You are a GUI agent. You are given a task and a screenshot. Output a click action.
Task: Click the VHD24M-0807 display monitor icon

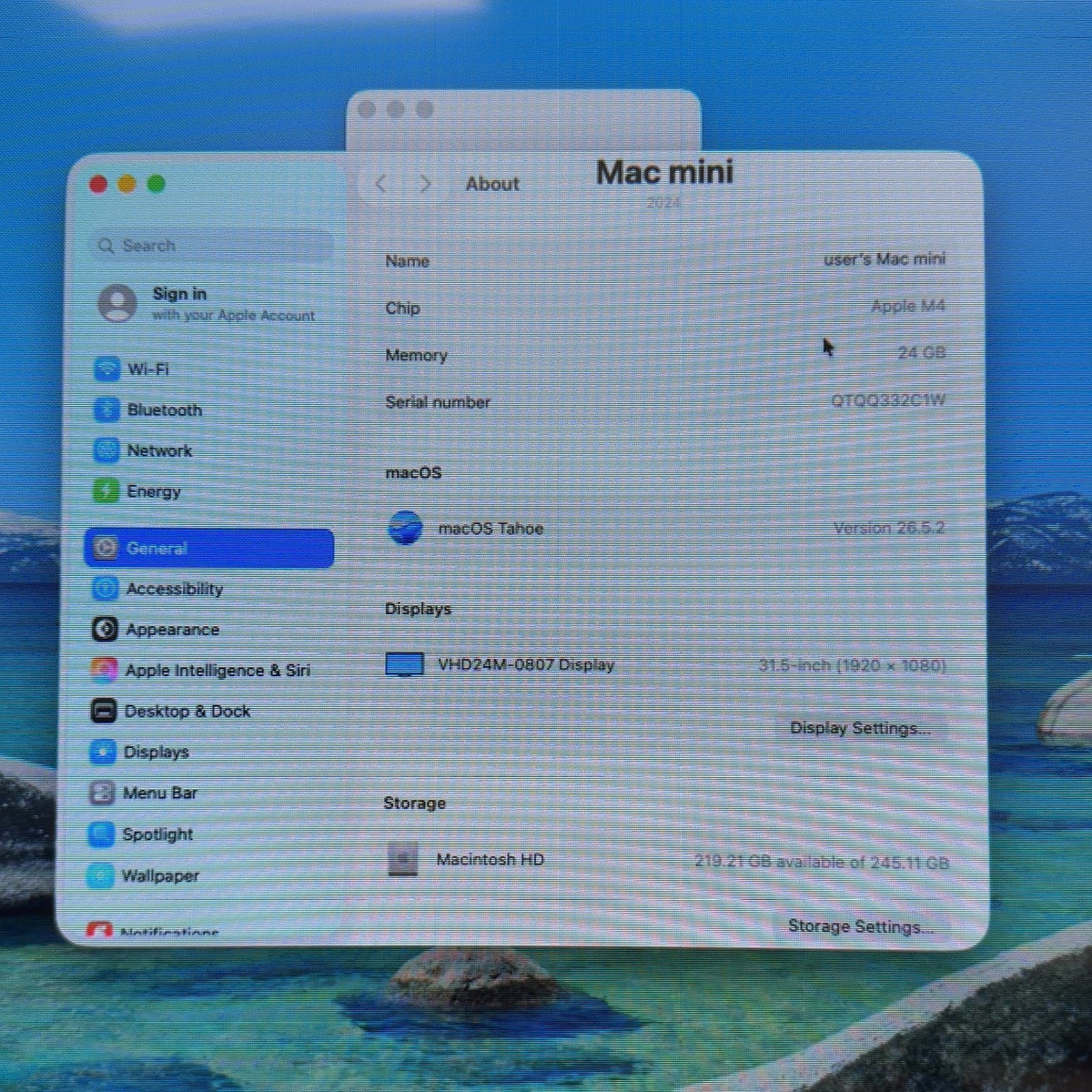tap(404, 665)
